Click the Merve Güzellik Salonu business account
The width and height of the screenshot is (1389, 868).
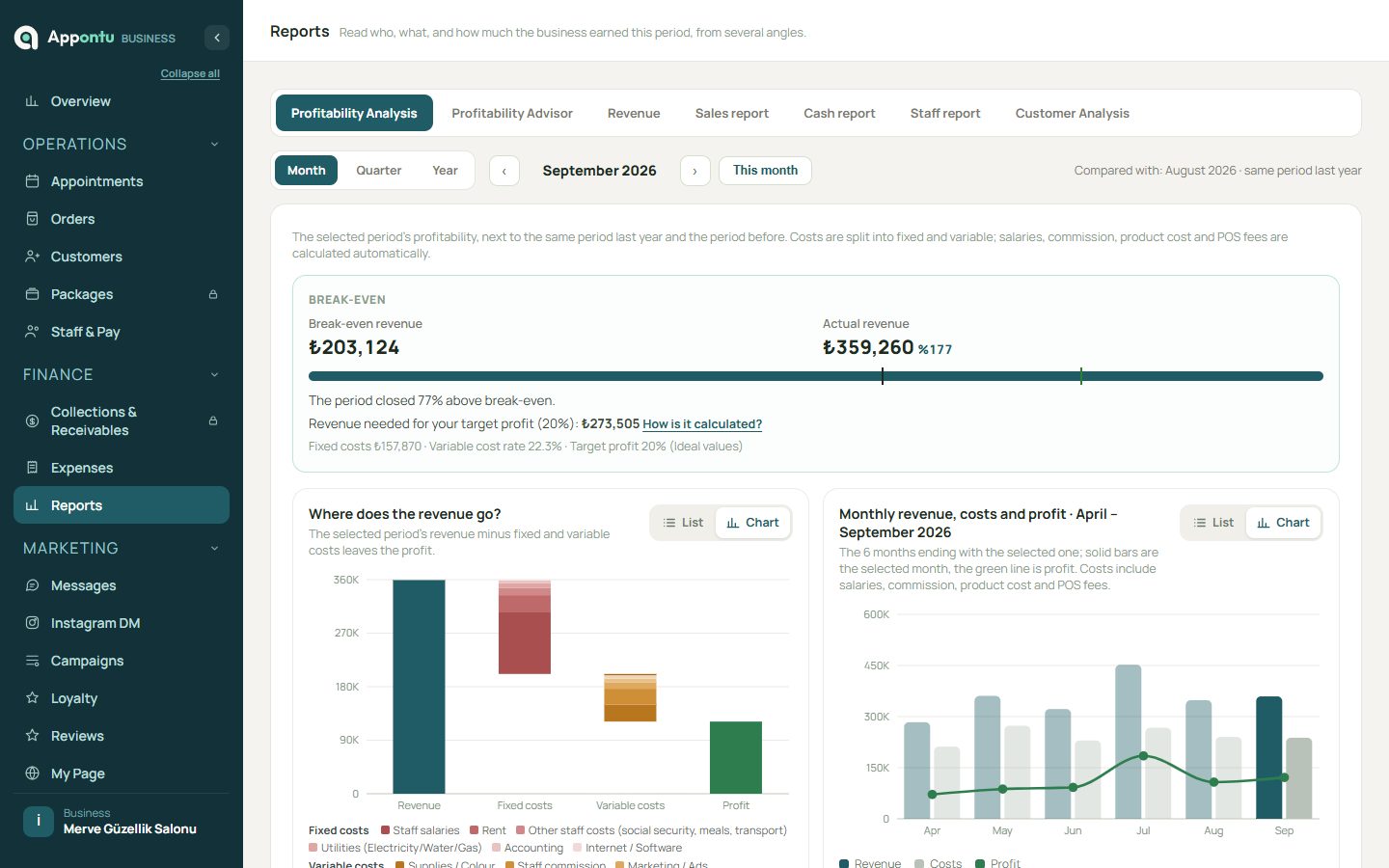click(122, 821)
